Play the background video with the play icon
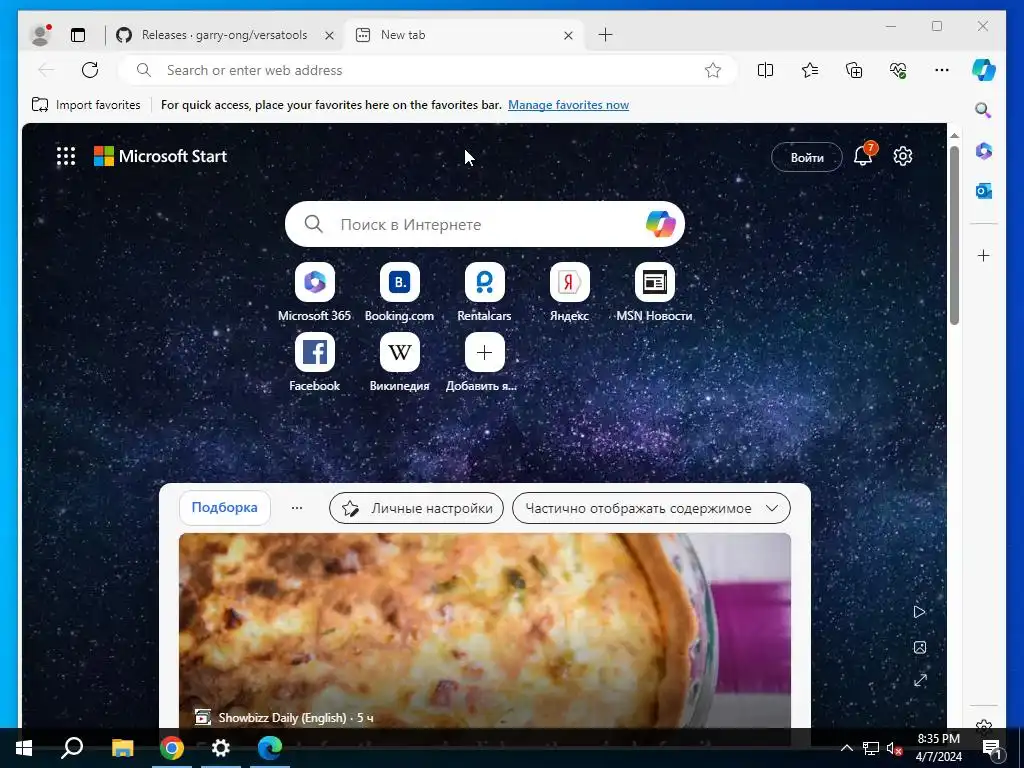1024x768 pixels. tap(920, 612)
